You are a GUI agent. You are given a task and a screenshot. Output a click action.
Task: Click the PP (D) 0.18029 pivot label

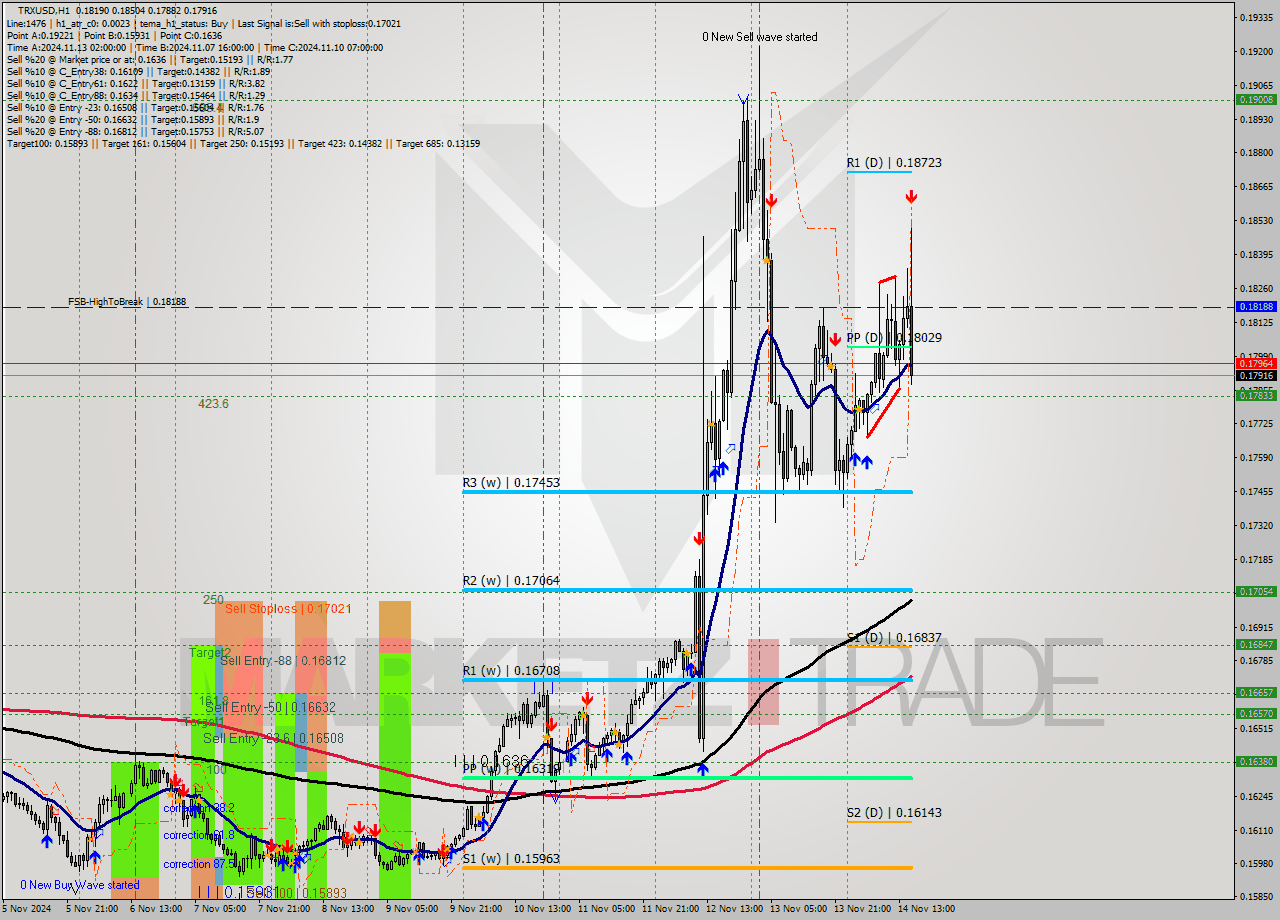pyautogui.click(x=894, y=338)
